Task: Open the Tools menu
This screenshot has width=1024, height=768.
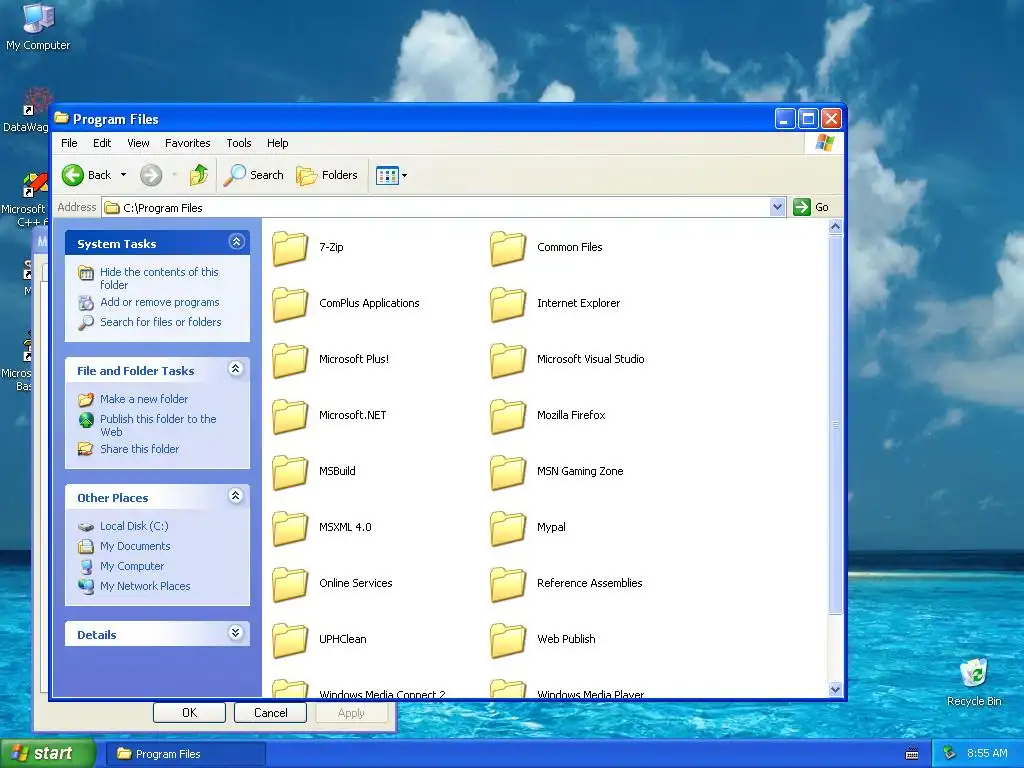Action: coord(239,143)
